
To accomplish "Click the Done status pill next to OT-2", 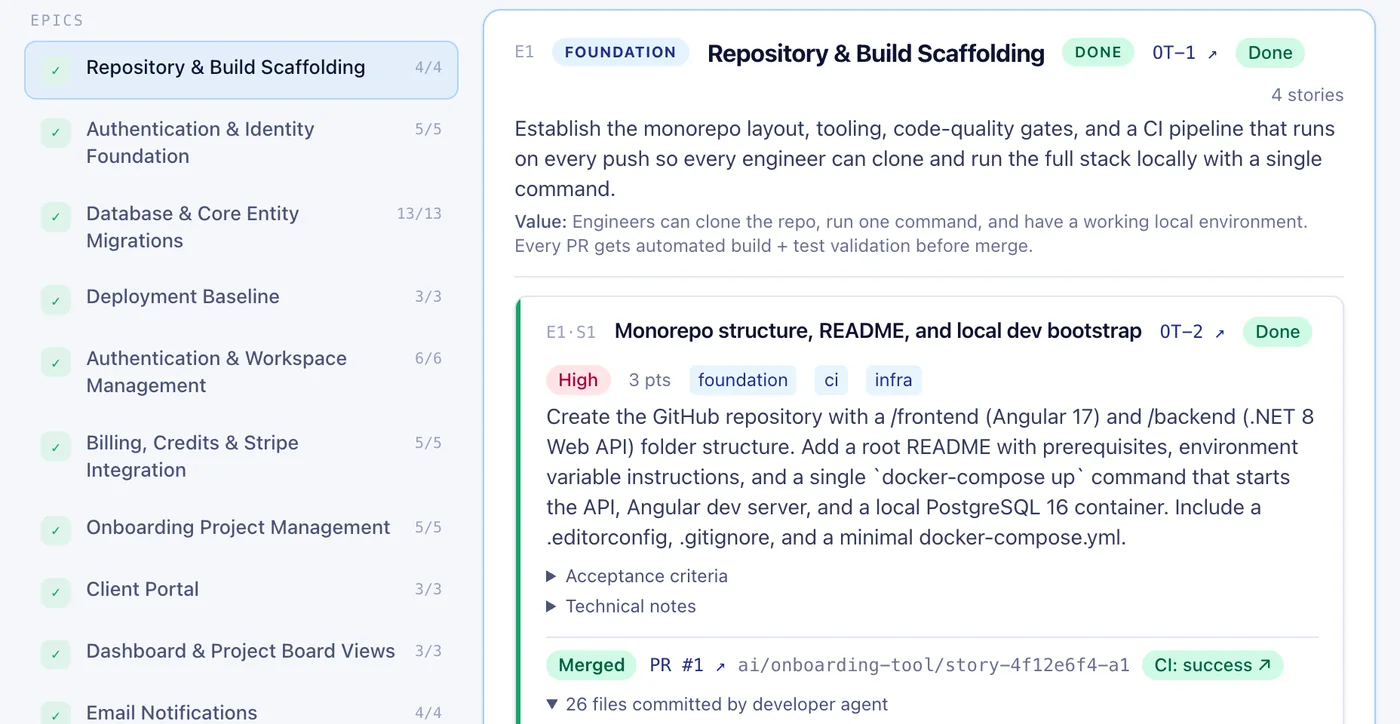I will click(x=1277, y=332).
